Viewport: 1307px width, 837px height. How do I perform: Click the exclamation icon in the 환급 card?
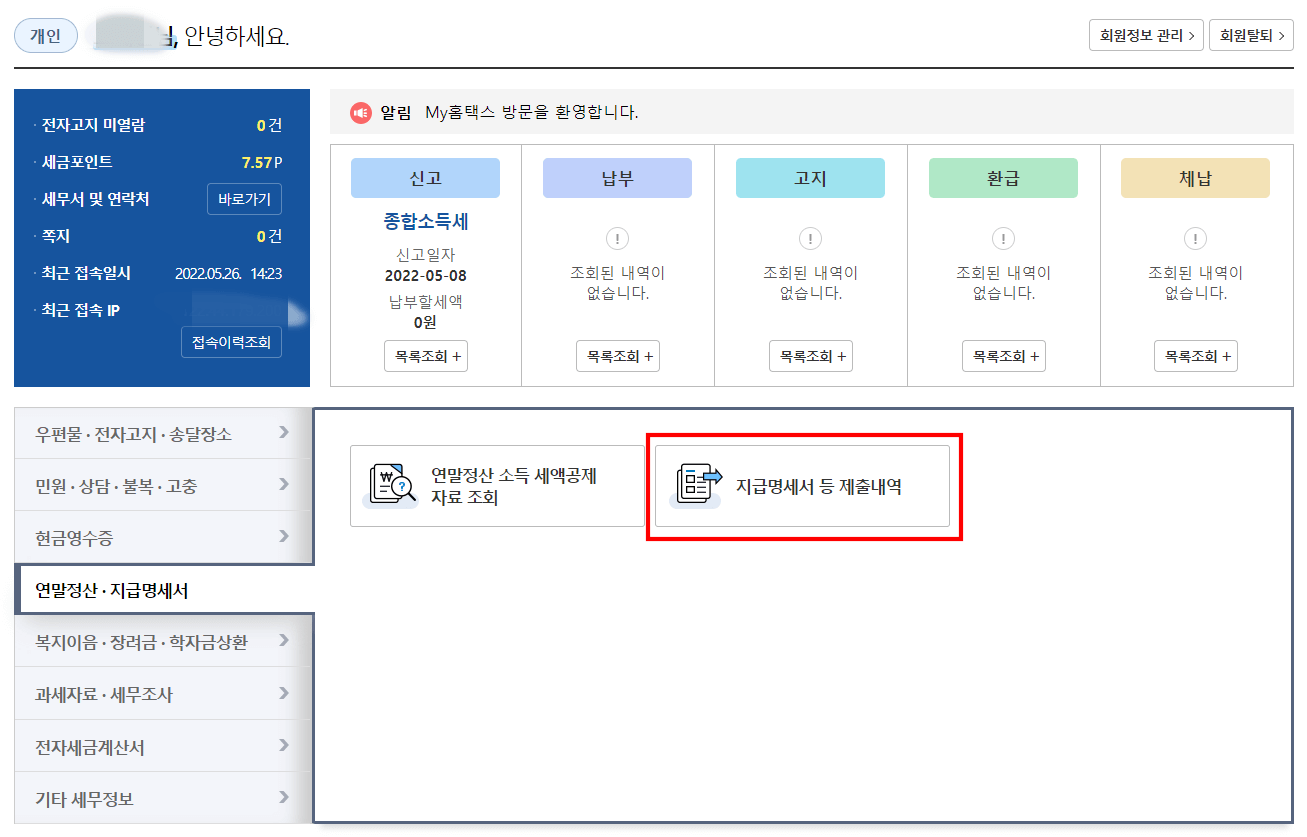pyautogui.click(x=1003, y=238)
